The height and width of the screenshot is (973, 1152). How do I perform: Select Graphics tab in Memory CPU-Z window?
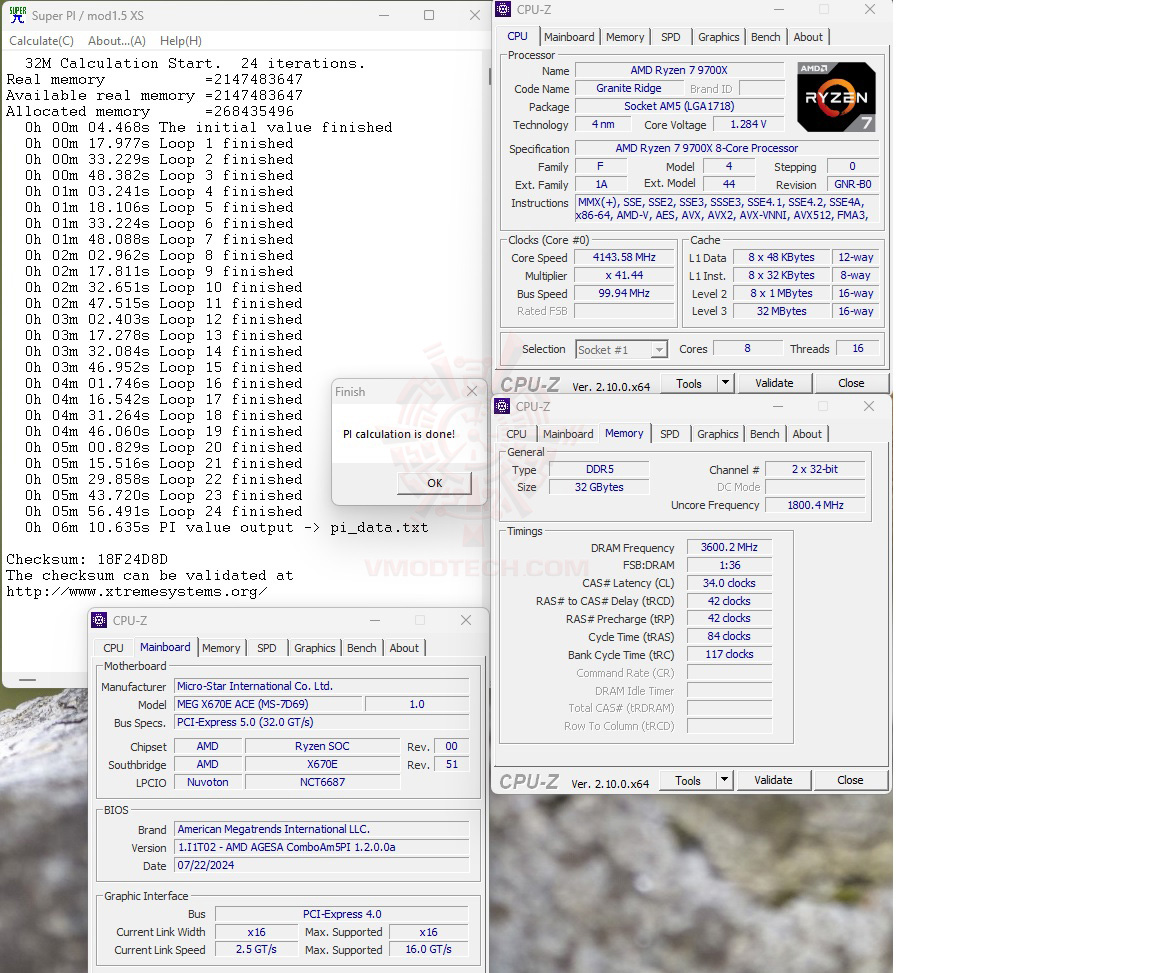pyautogui.click(x=717, y=434)
